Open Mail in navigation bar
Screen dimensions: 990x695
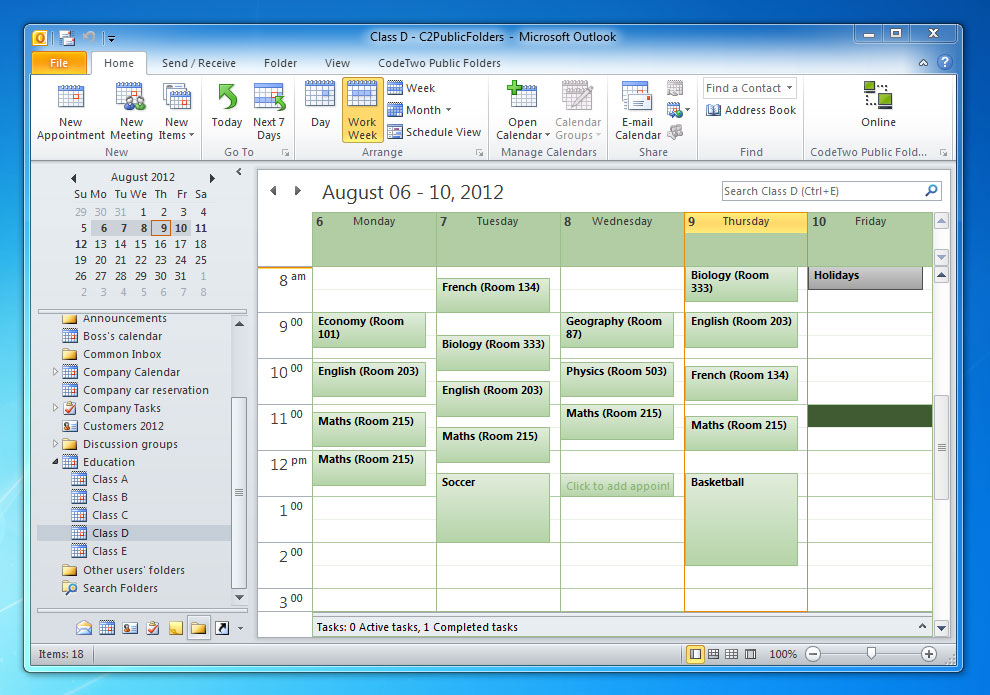(84, 628)
